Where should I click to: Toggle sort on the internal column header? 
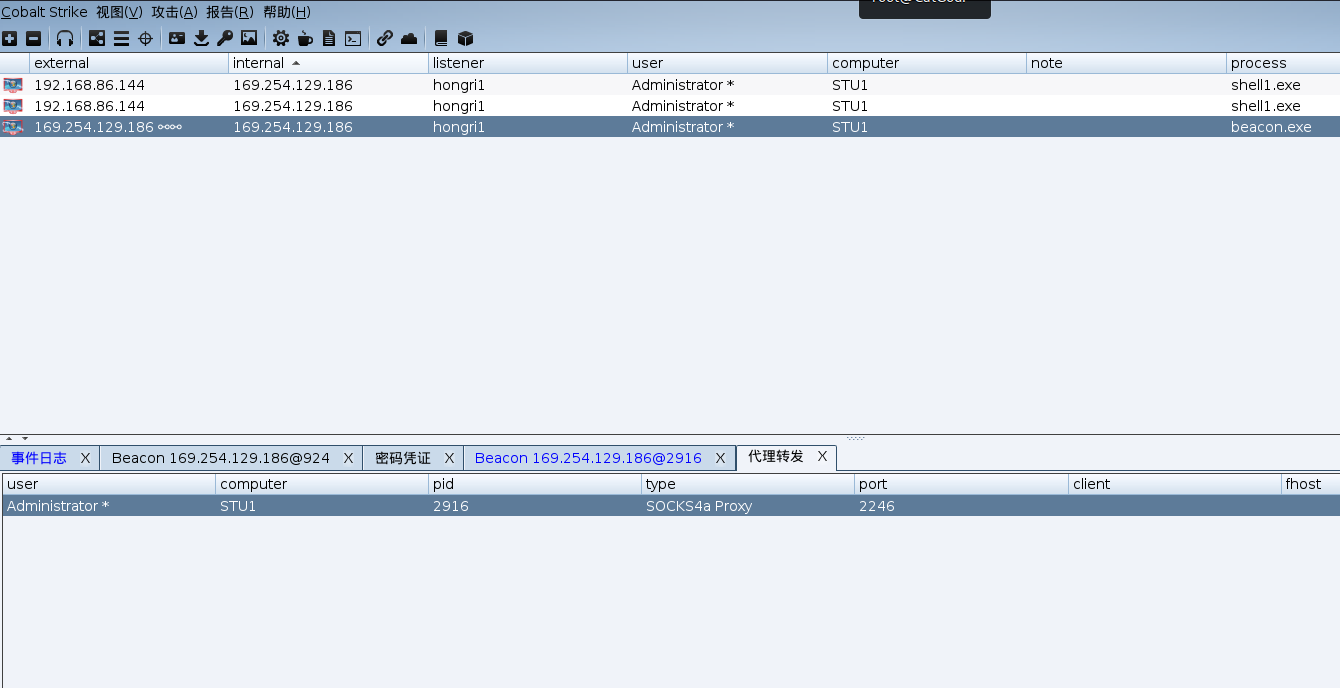(x=328, y=63)
